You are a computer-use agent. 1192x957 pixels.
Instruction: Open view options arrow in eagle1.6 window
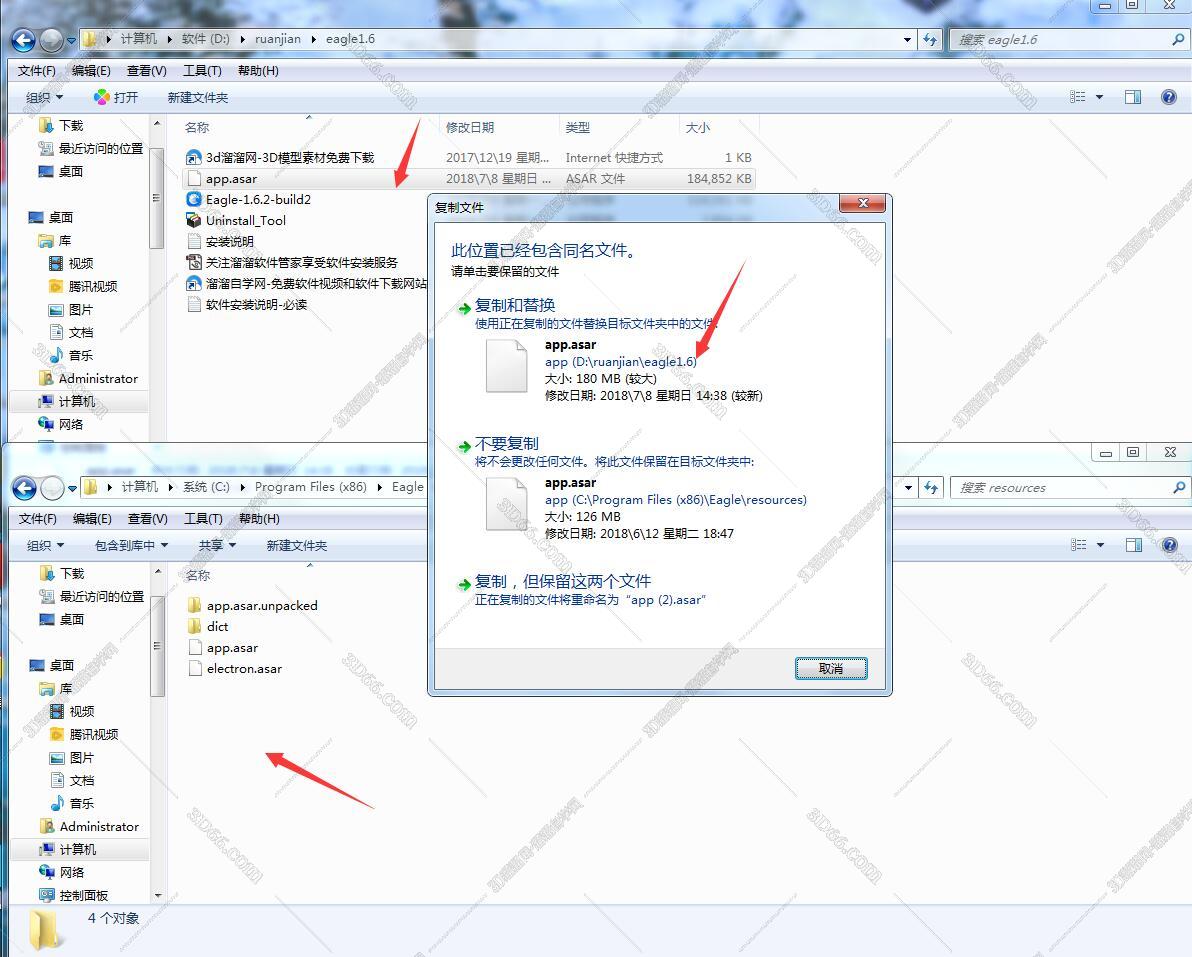(x=1099, y=97)
